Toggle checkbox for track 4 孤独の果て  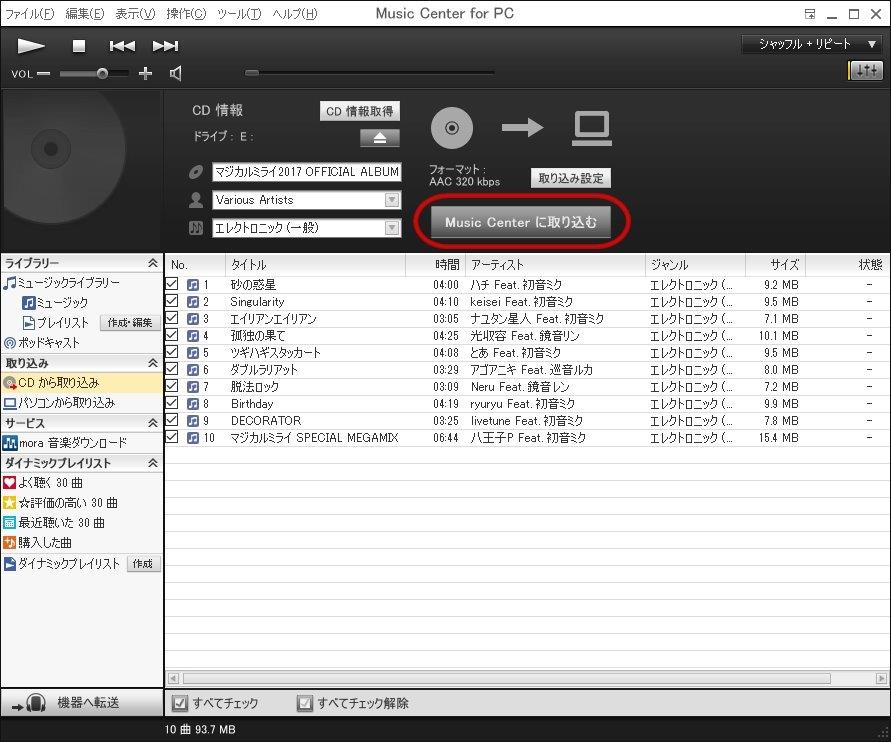pyautogui.click(x=172, y=336)
